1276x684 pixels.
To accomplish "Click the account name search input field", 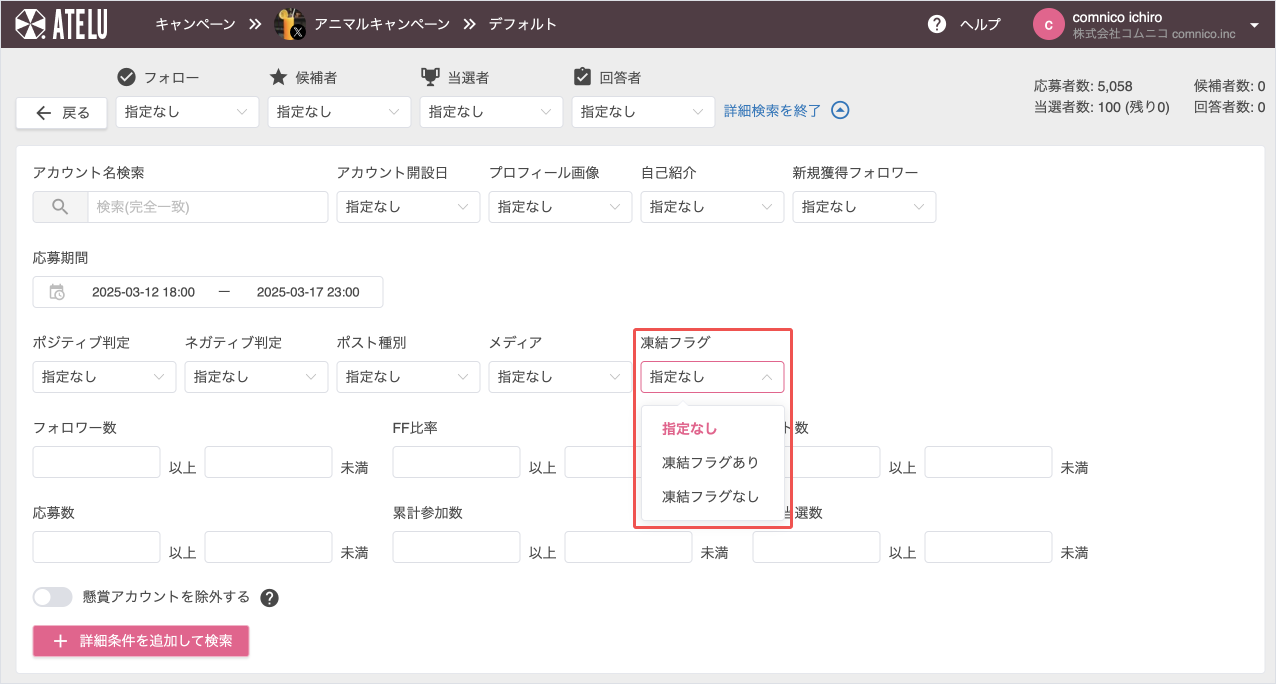I will [207, 207].
